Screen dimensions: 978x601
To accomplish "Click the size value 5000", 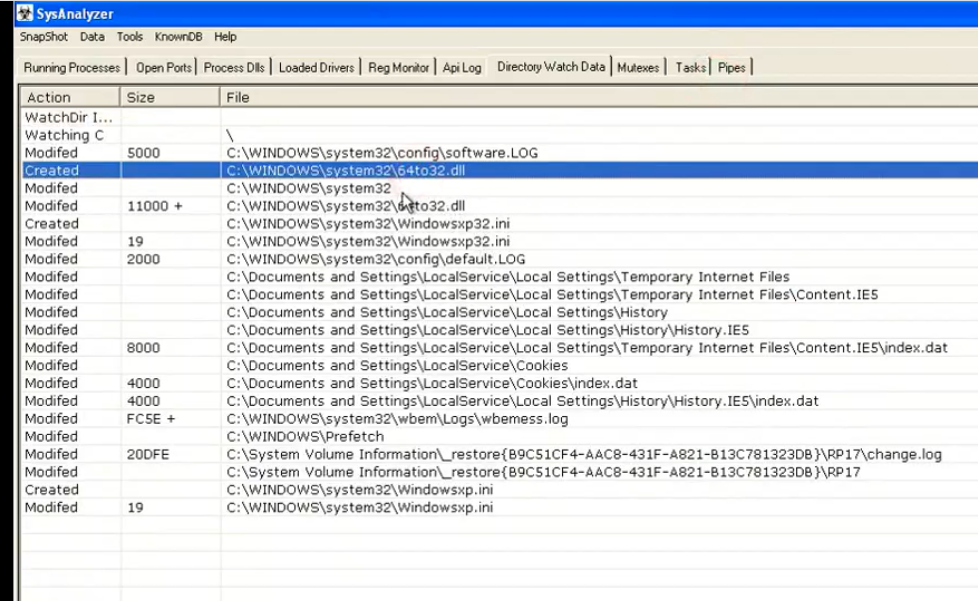I will (x=143, y=153).
